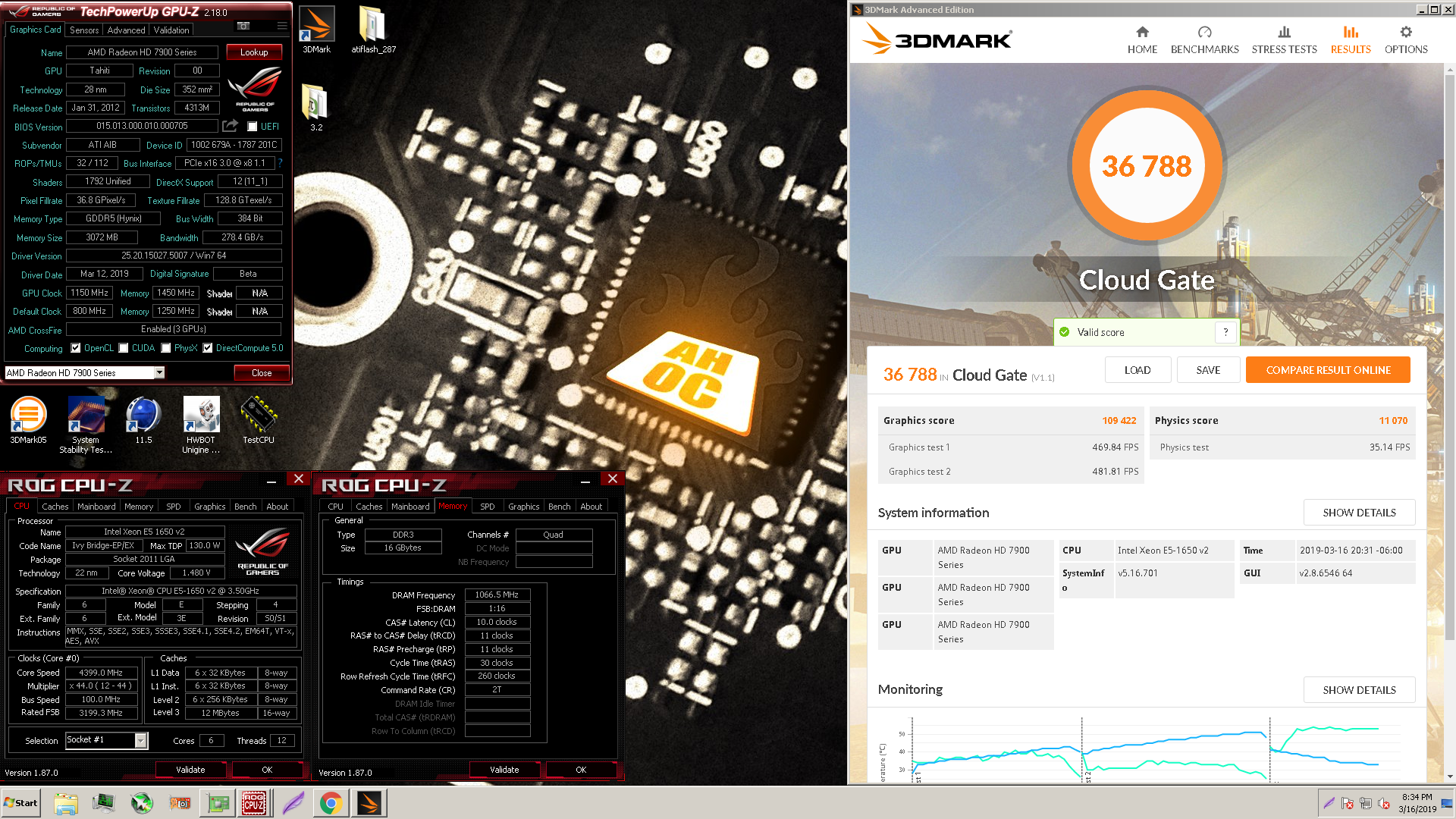Click the Driver Version field in GPU-Z
This screenshot has width=1456, height=819.
pos(174,256)
